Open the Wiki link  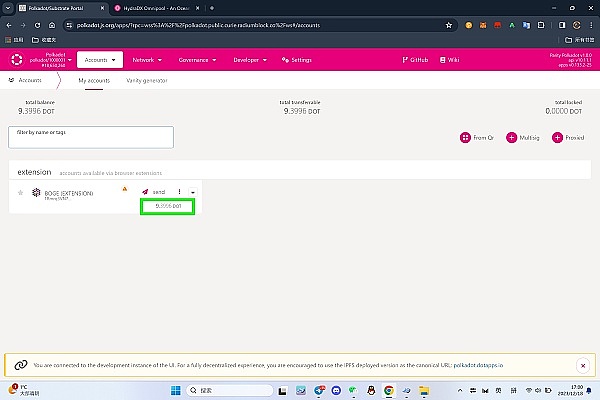click(x=450, y=60)
